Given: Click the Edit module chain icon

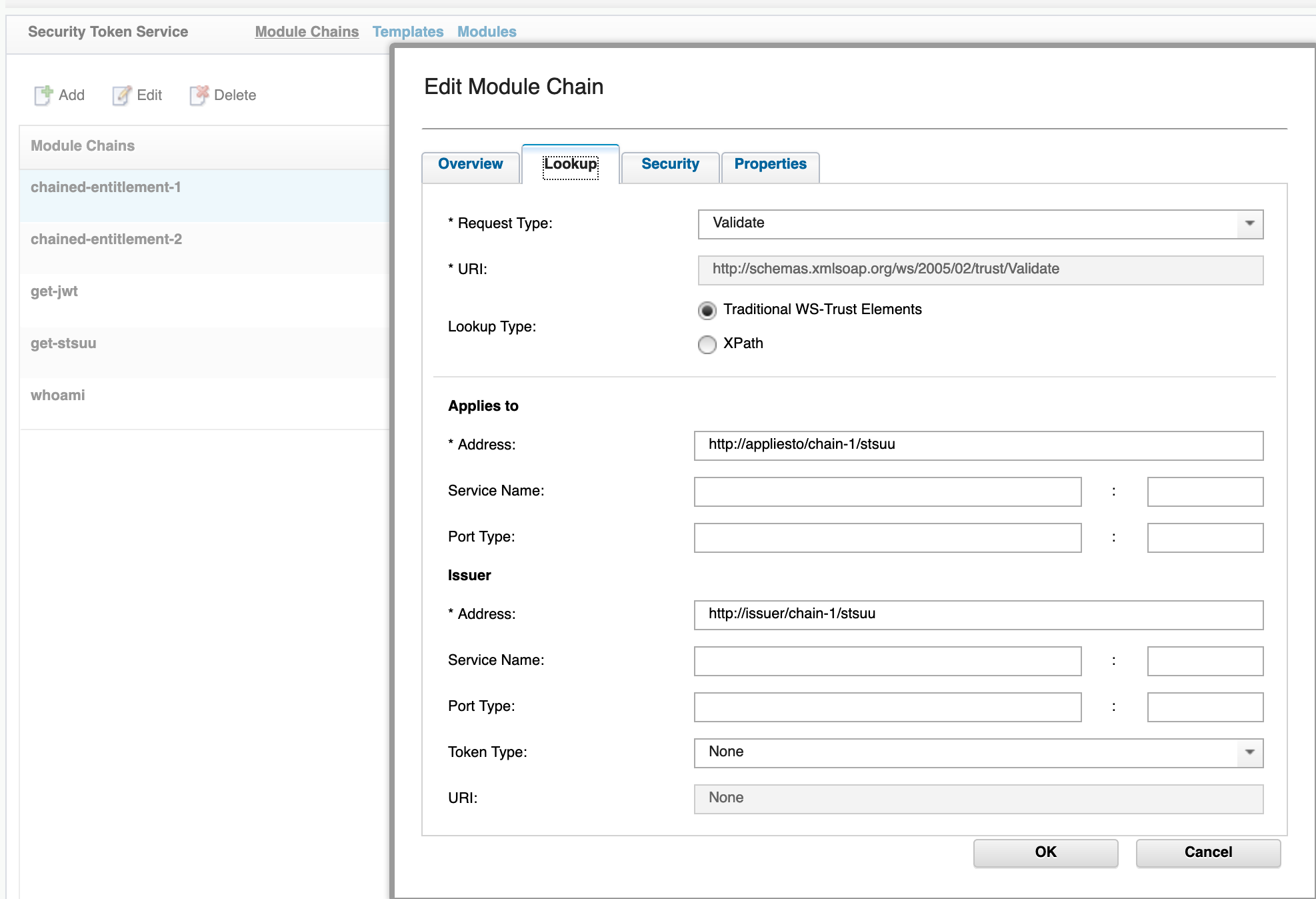Looking at the screenshot, I should 121,95.
